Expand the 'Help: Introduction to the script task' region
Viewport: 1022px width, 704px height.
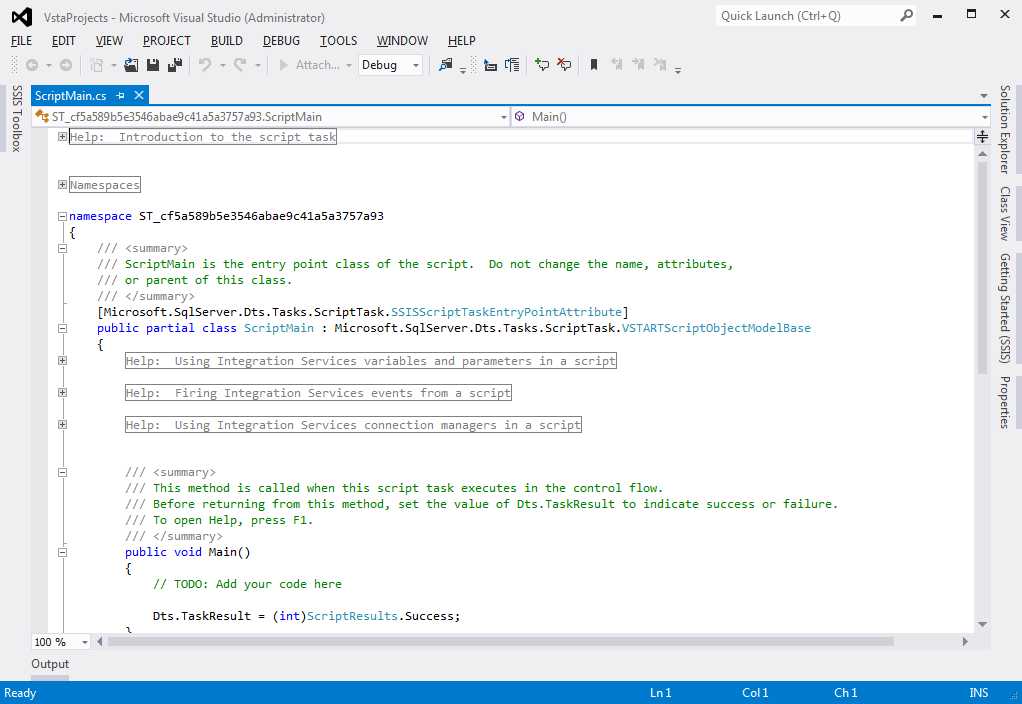(62, 136)
